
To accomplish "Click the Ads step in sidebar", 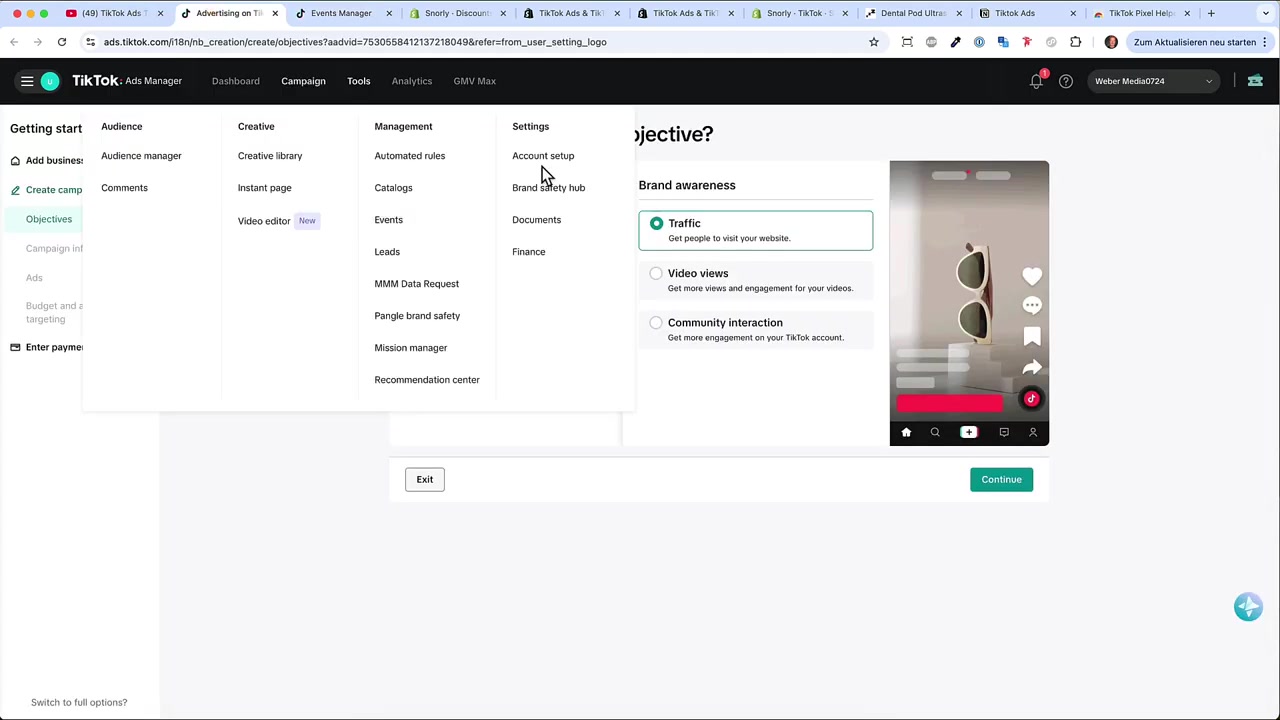I will (34, 278).
